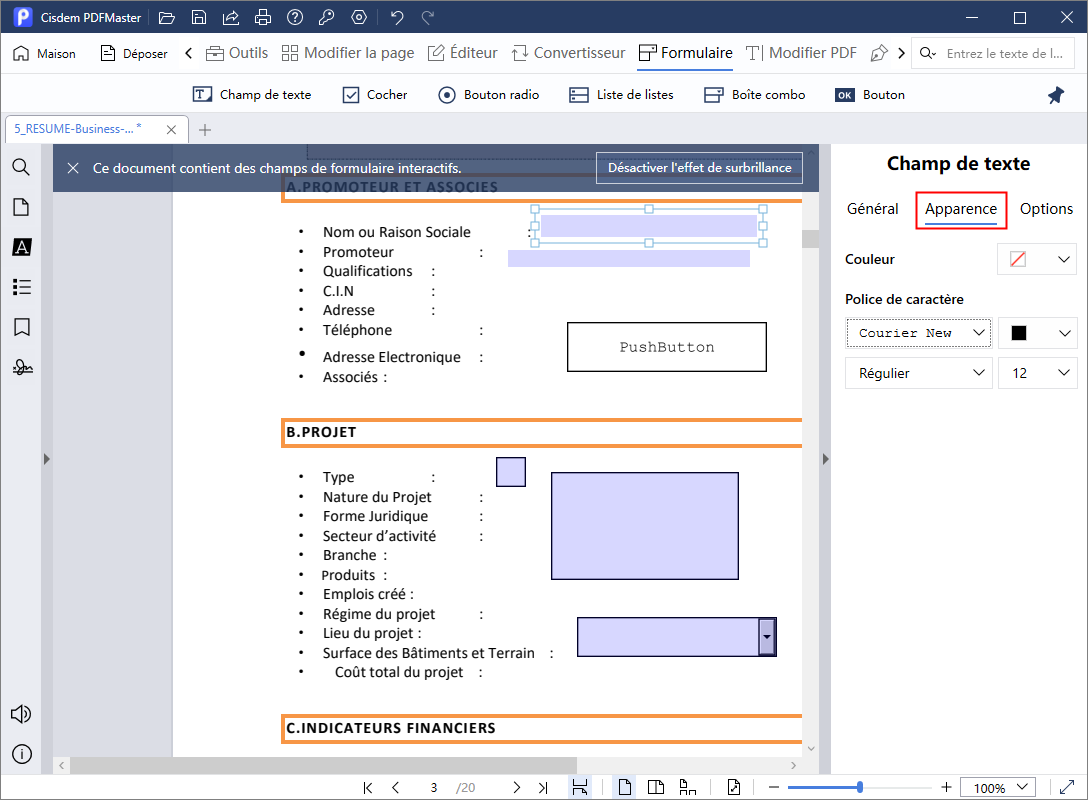Collapse the left sidebar with the arrow handle
Viewport: 1088px width, 800px height.
tap(46, 459)
